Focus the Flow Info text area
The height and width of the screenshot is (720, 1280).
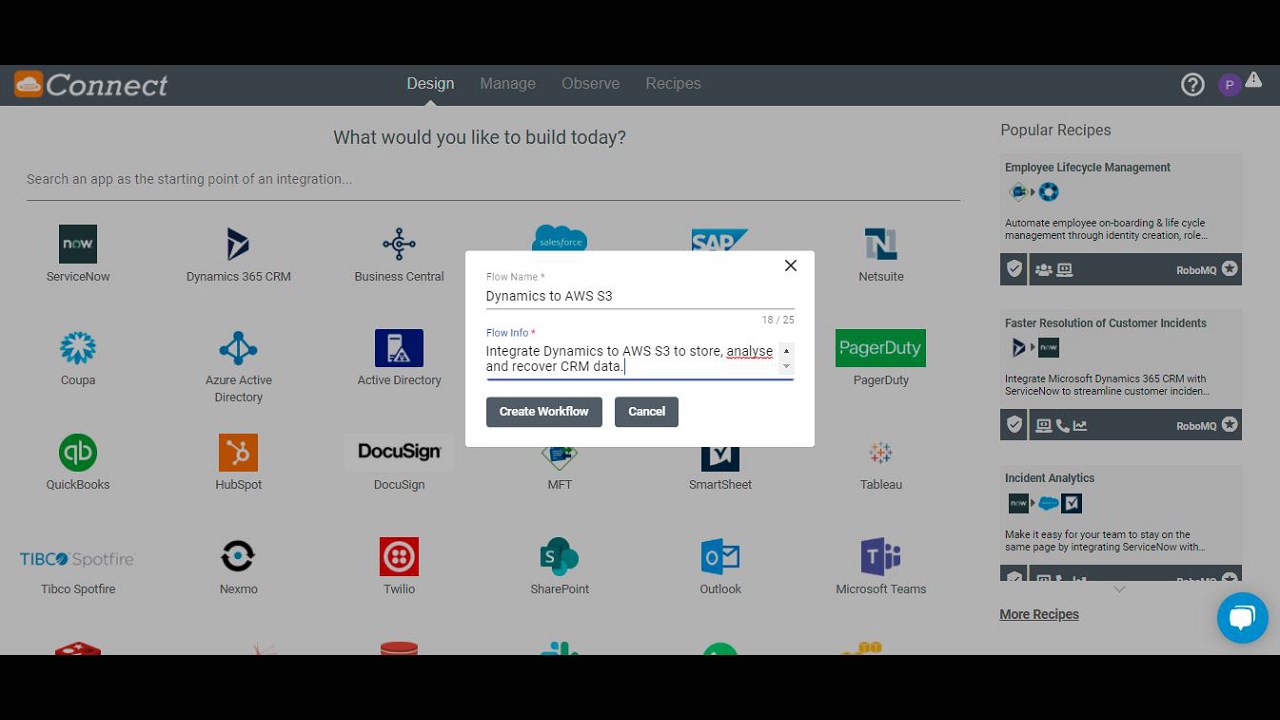(632, 359)
